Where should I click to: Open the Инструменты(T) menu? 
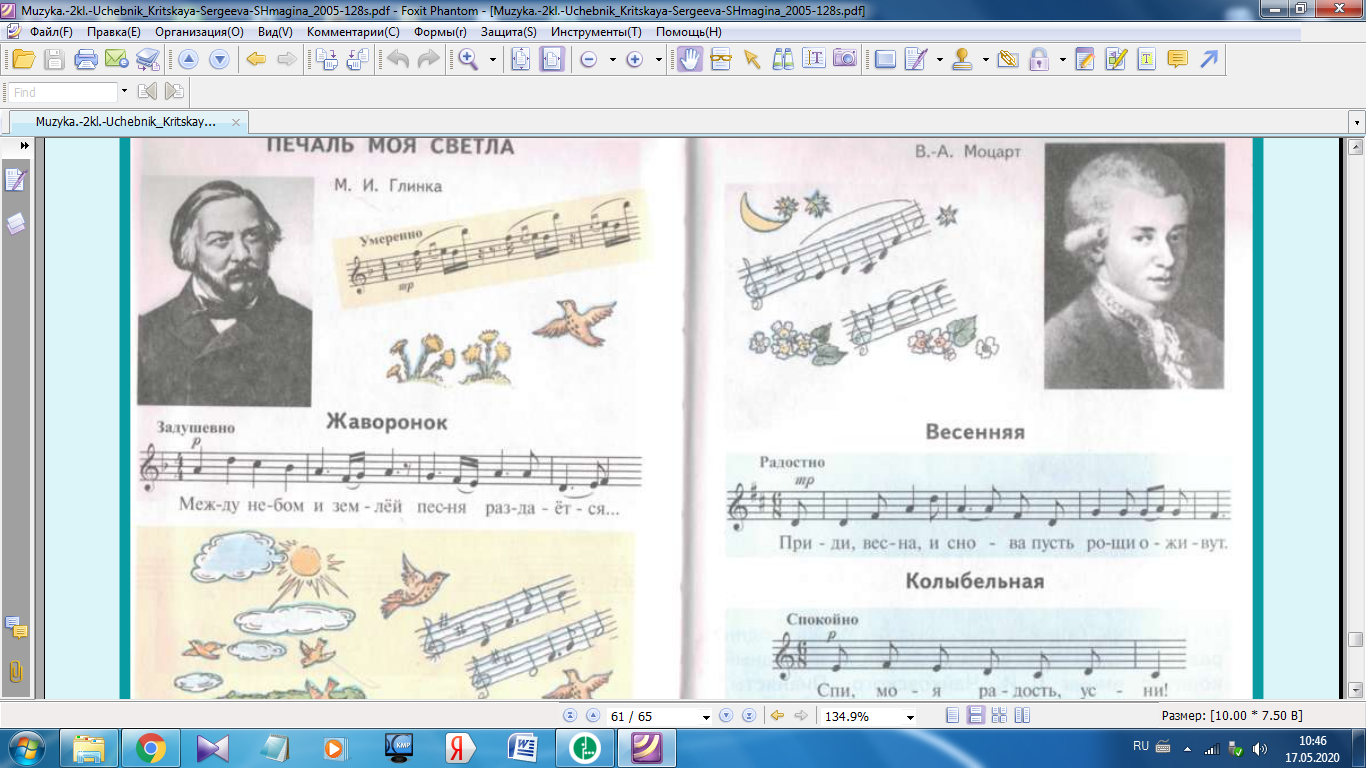point(596,31)
